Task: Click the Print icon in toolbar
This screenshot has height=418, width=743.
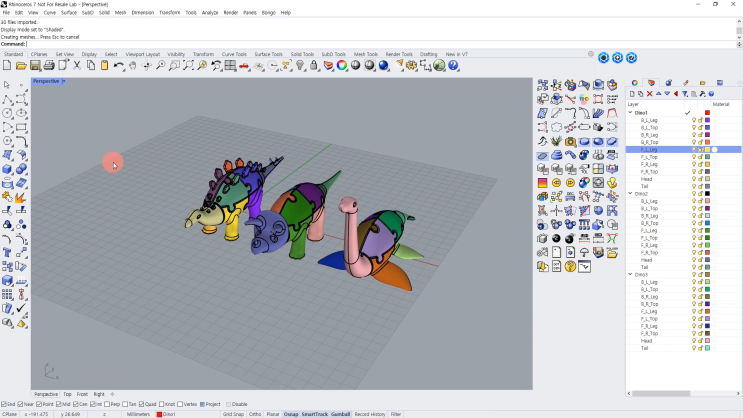Action: pyautogui.click(x=49, y=65)
